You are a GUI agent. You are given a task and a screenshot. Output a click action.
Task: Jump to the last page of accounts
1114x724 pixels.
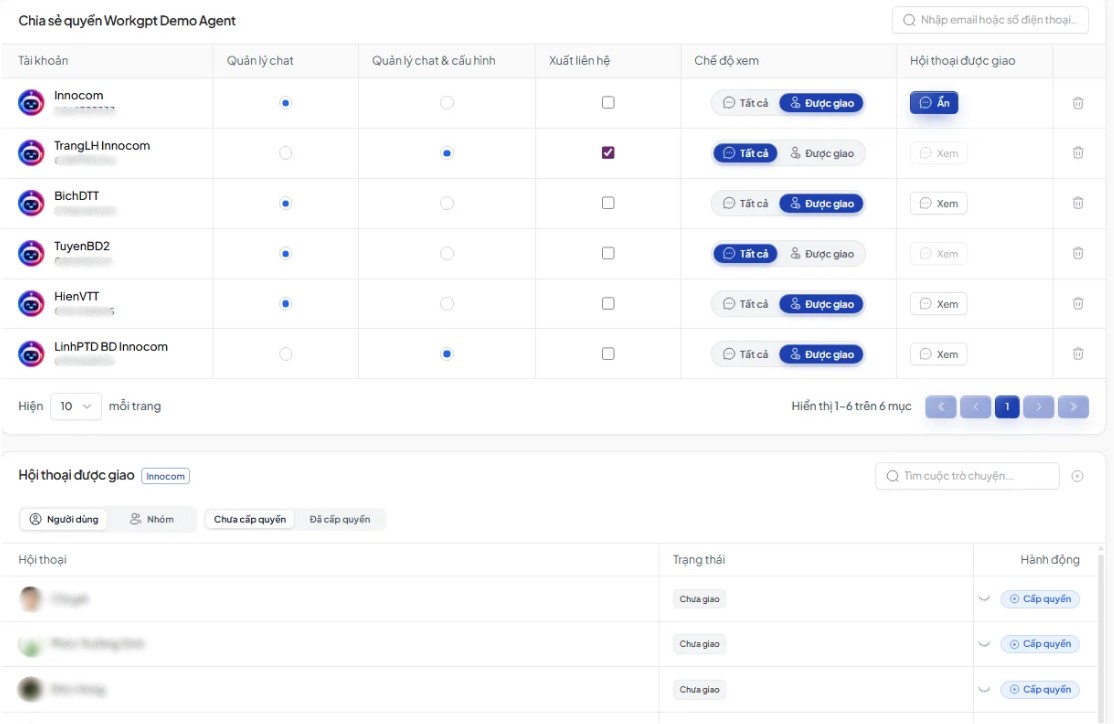(1074, 406)
